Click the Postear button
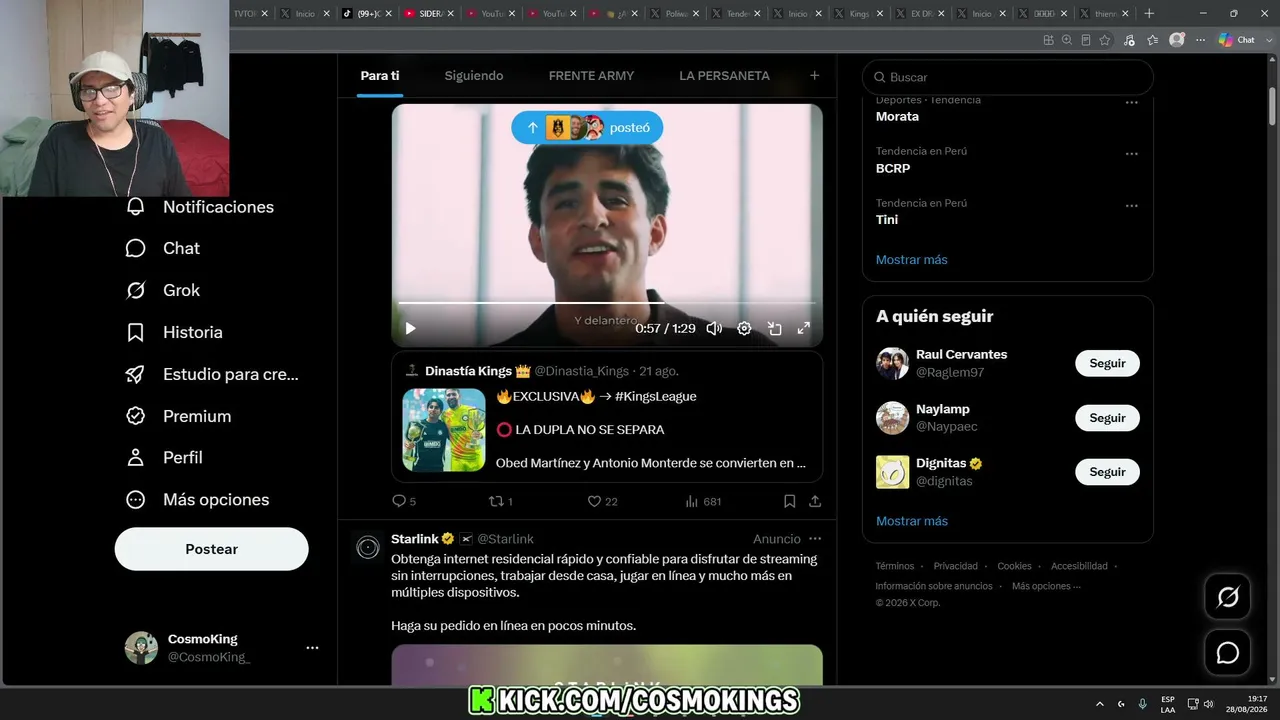This screenshot has height=720, width=1280. click(212, 549)
